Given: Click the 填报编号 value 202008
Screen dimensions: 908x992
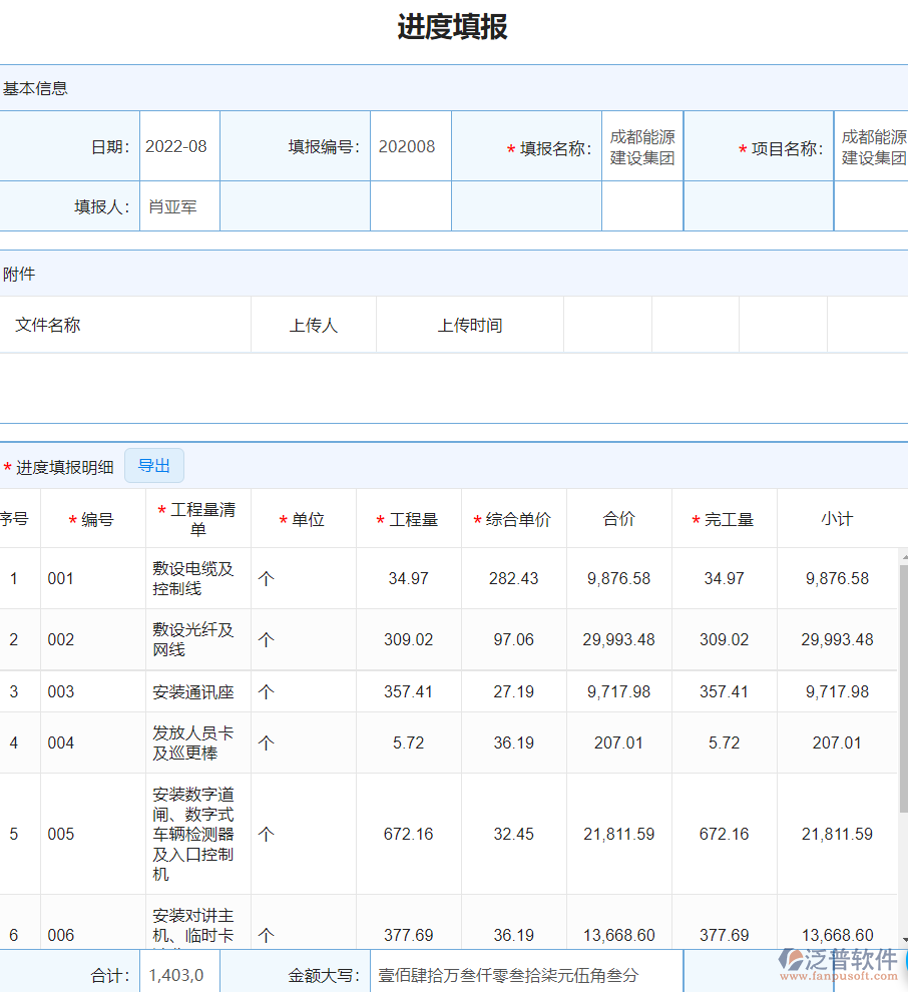Looking at the screenshot, I should click(410, 146).
